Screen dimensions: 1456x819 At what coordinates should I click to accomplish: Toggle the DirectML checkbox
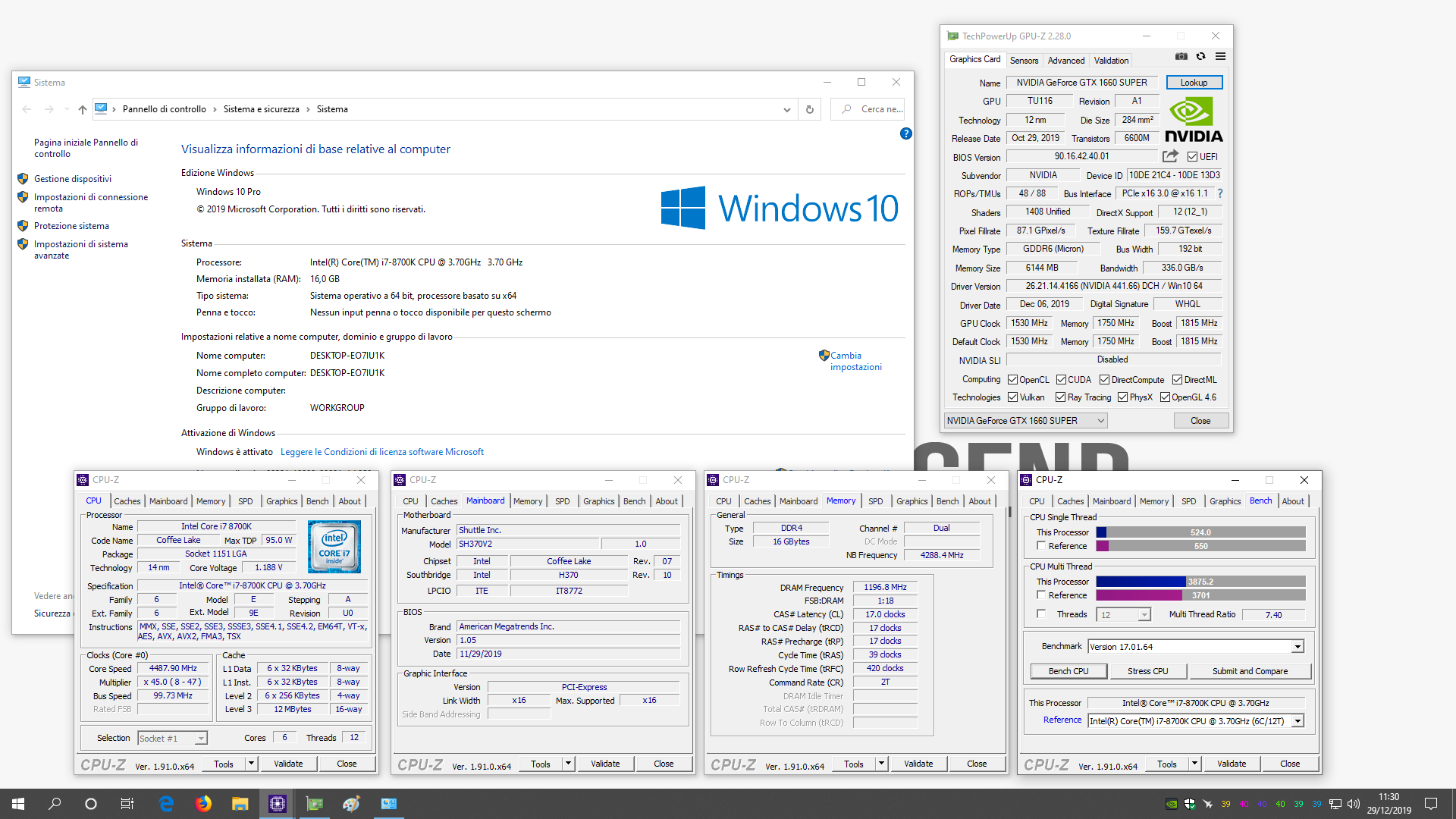[1177, 380]
